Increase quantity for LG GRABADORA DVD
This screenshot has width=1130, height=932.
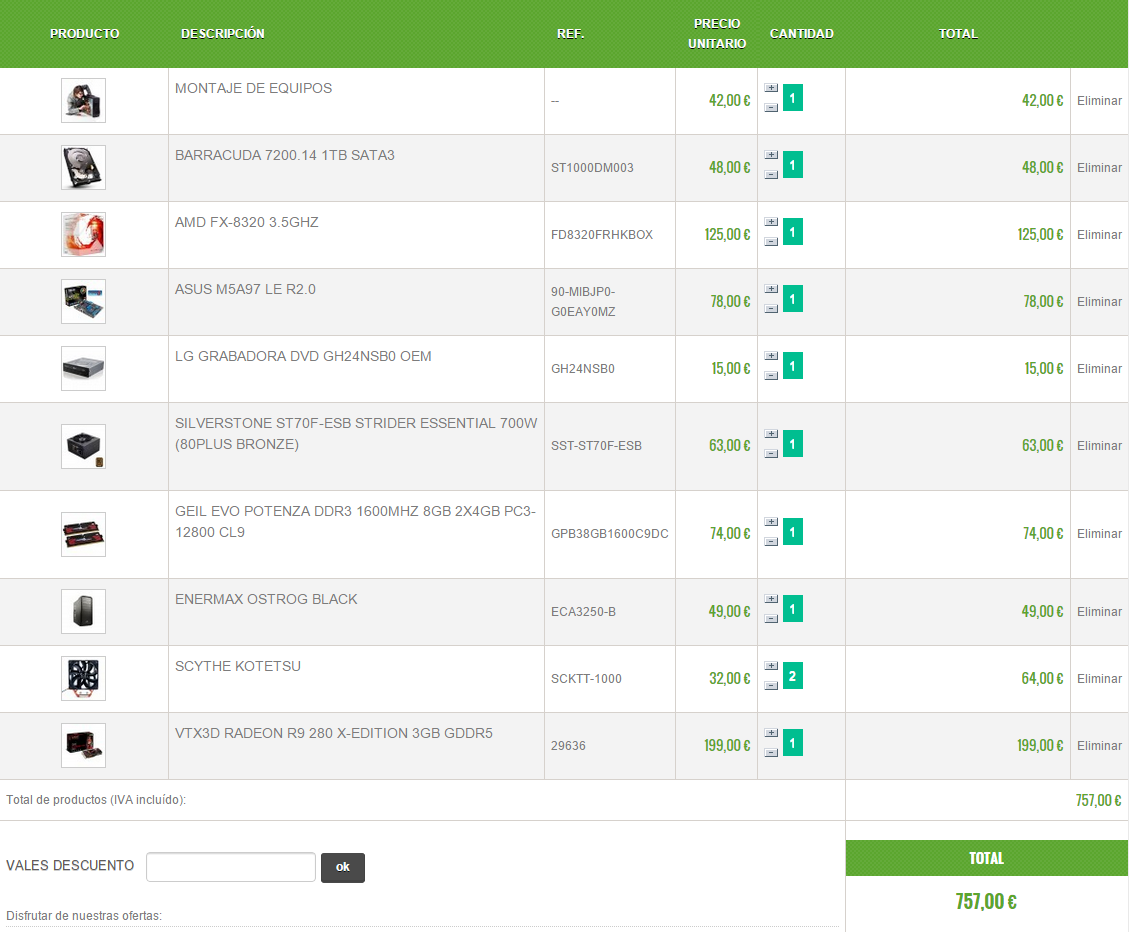[x=771, y=356]
